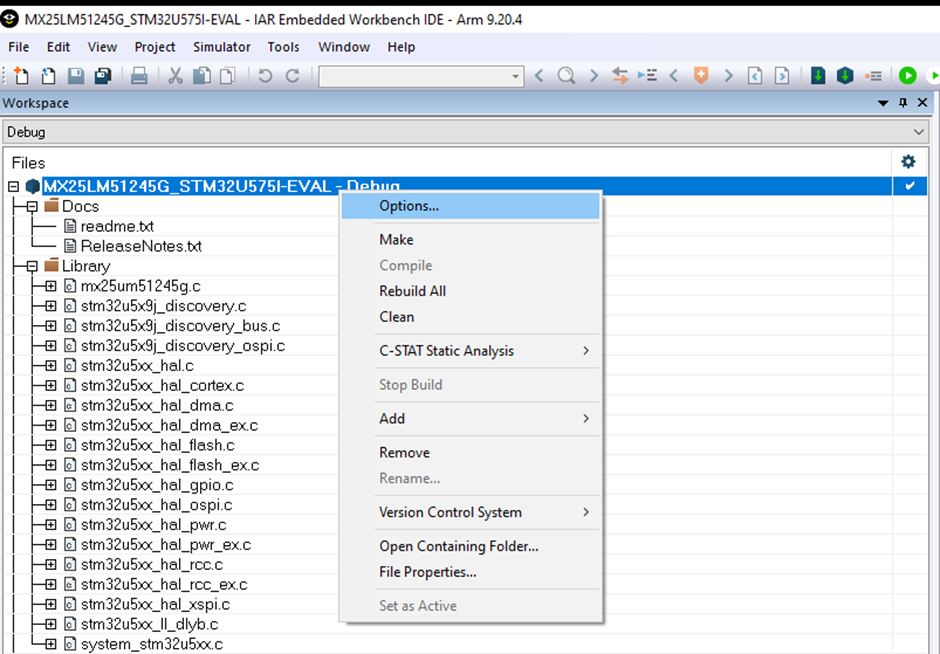Open the Help menu
Image resolution: width=940 pixels, height=654 pixels.
click(401, 47)
